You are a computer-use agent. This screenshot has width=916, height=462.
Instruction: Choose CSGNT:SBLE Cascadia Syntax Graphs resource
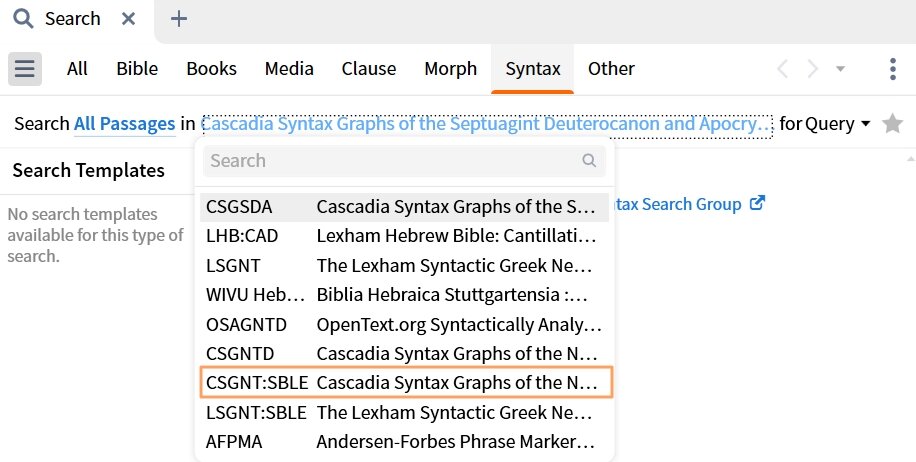click(x=406, y=383)
